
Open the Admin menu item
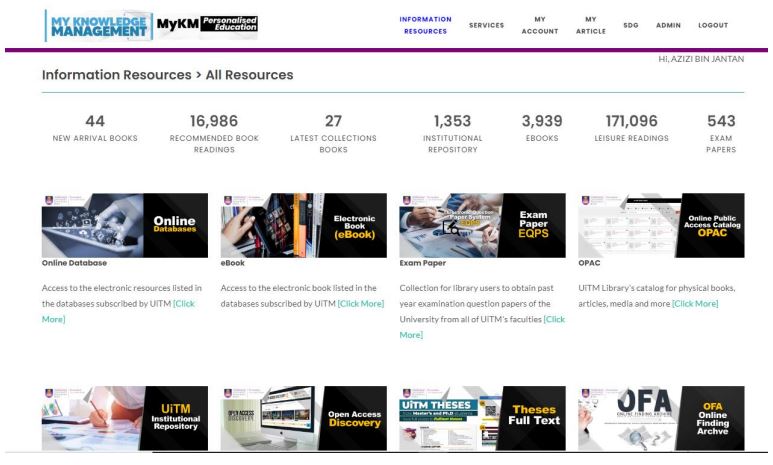pos(668,25)
